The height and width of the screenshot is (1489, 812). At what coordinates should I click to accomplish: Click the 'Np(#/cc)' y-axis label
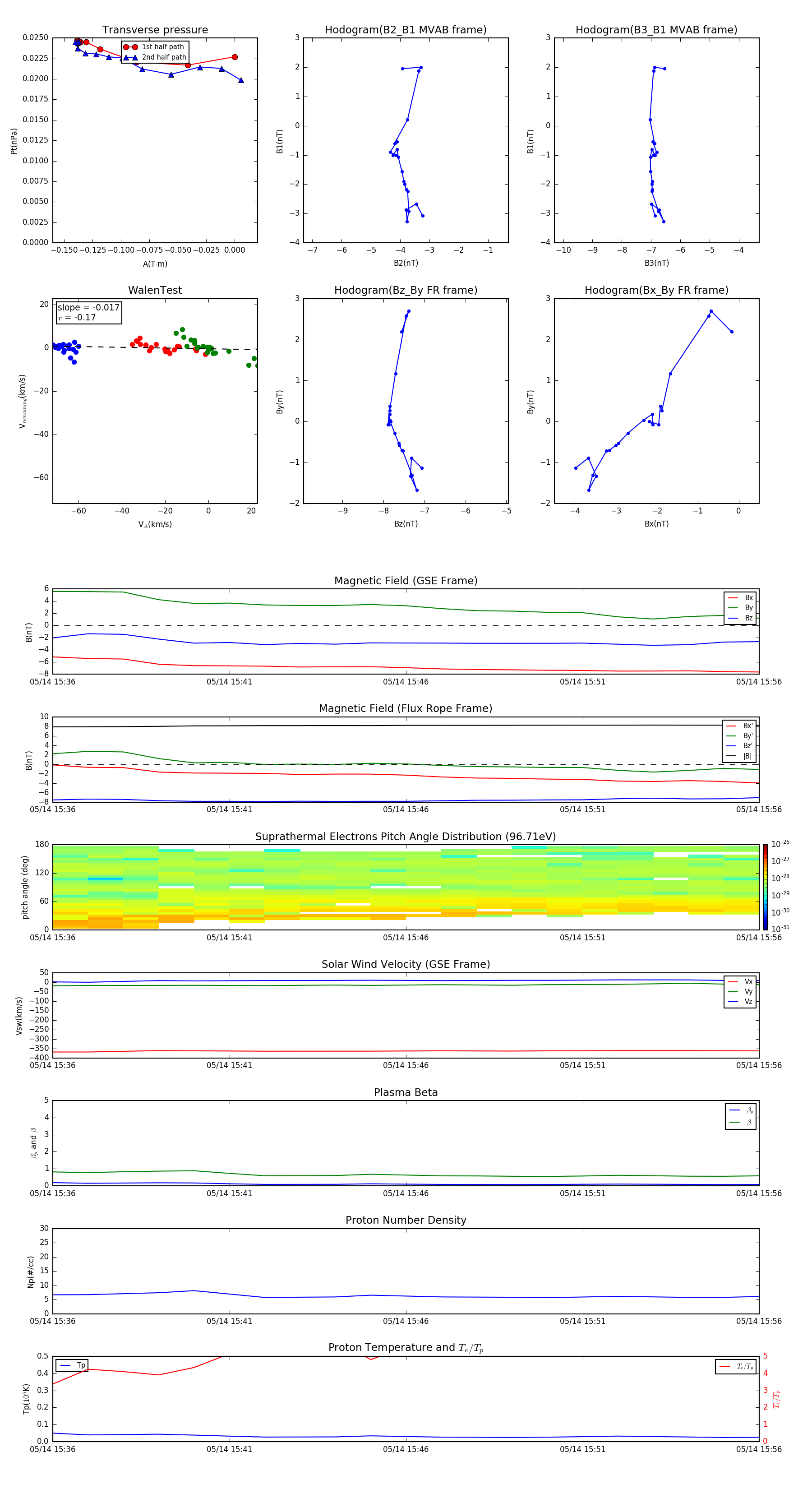pos(31,1272)
